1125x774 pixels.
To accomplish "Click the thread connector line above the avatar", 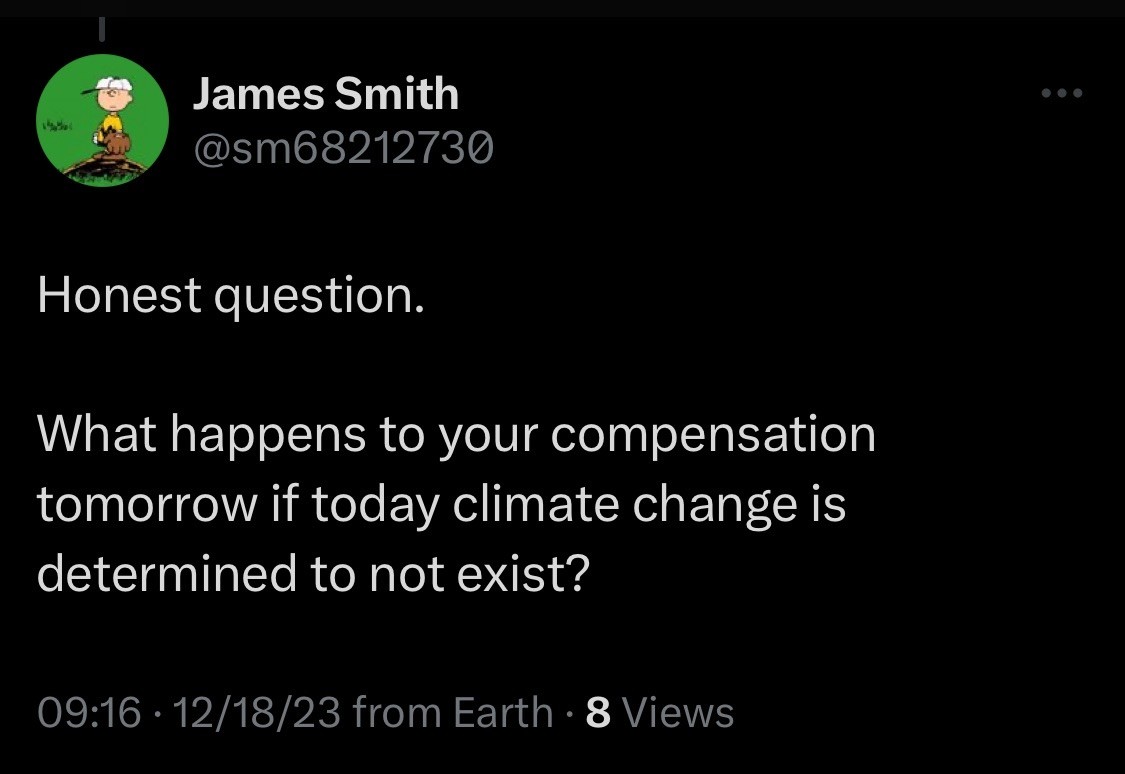I will click(101, 26).
